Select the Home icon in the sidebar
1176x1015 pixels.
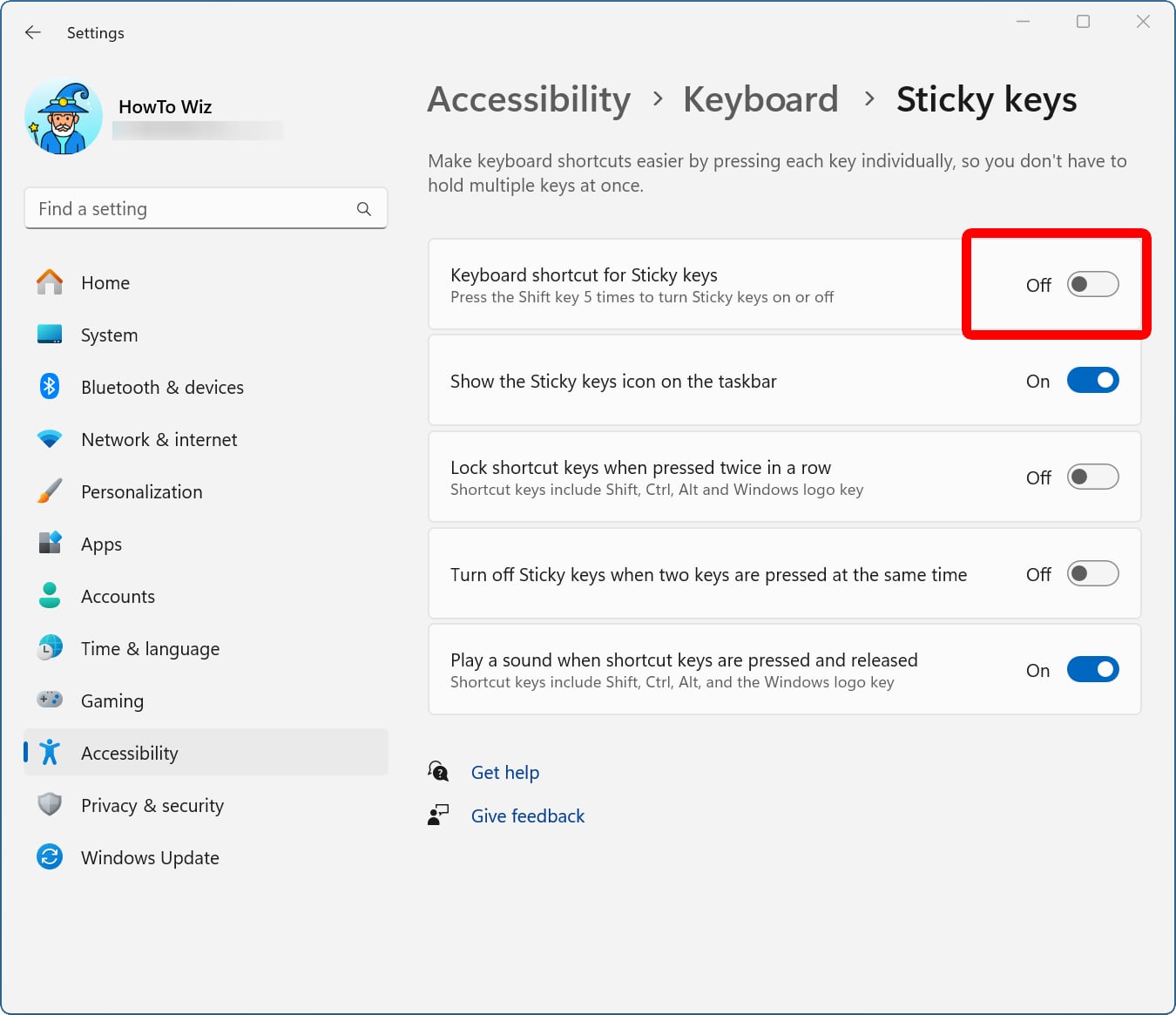tap(50, 281)
